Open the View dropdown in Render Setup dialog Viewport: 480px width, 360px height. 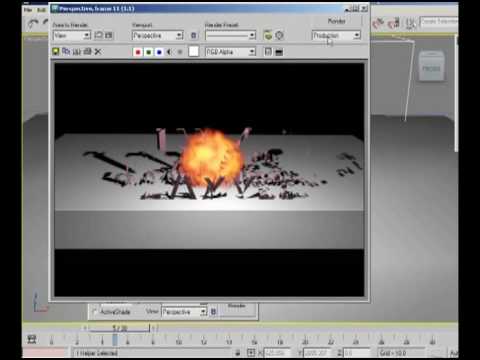184,312
